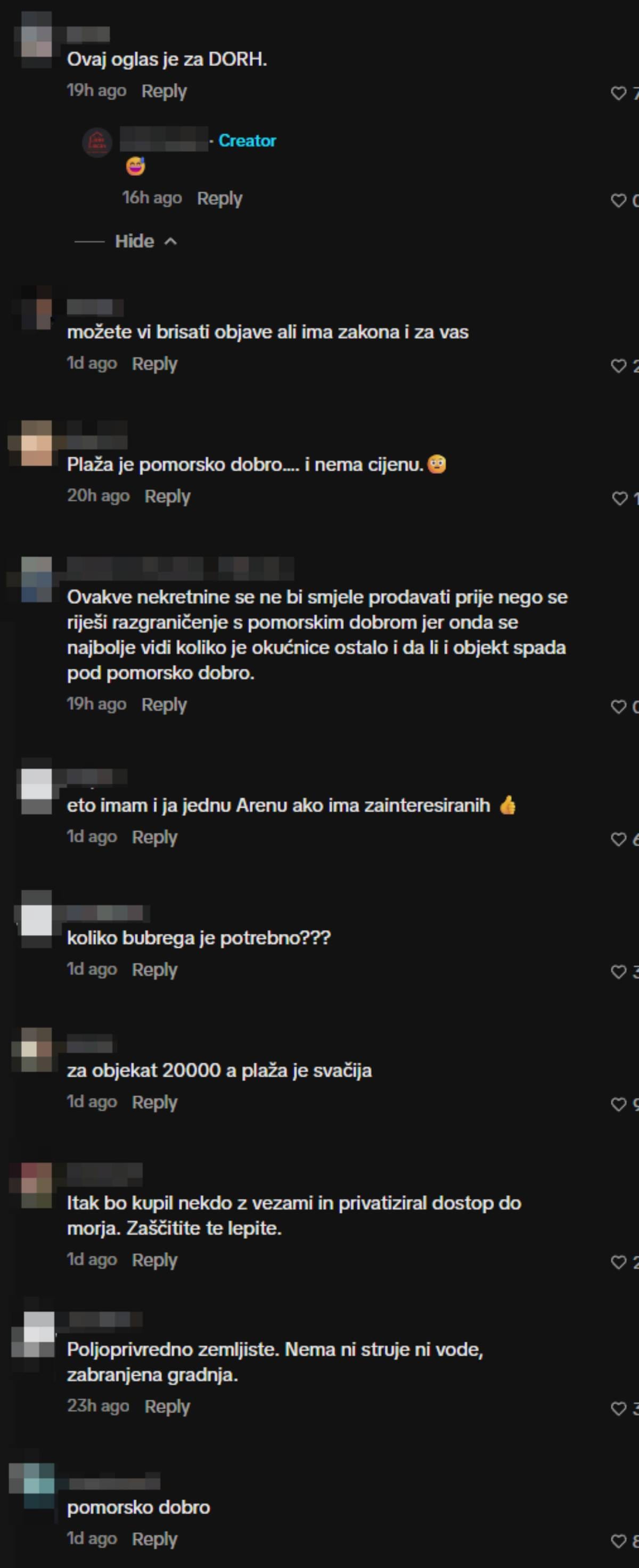Reply to the "Ovaj oglas je za DORH" comment
Image resolution: width=639 pixels, height=1568 pixels.
(x=163, y=91)
